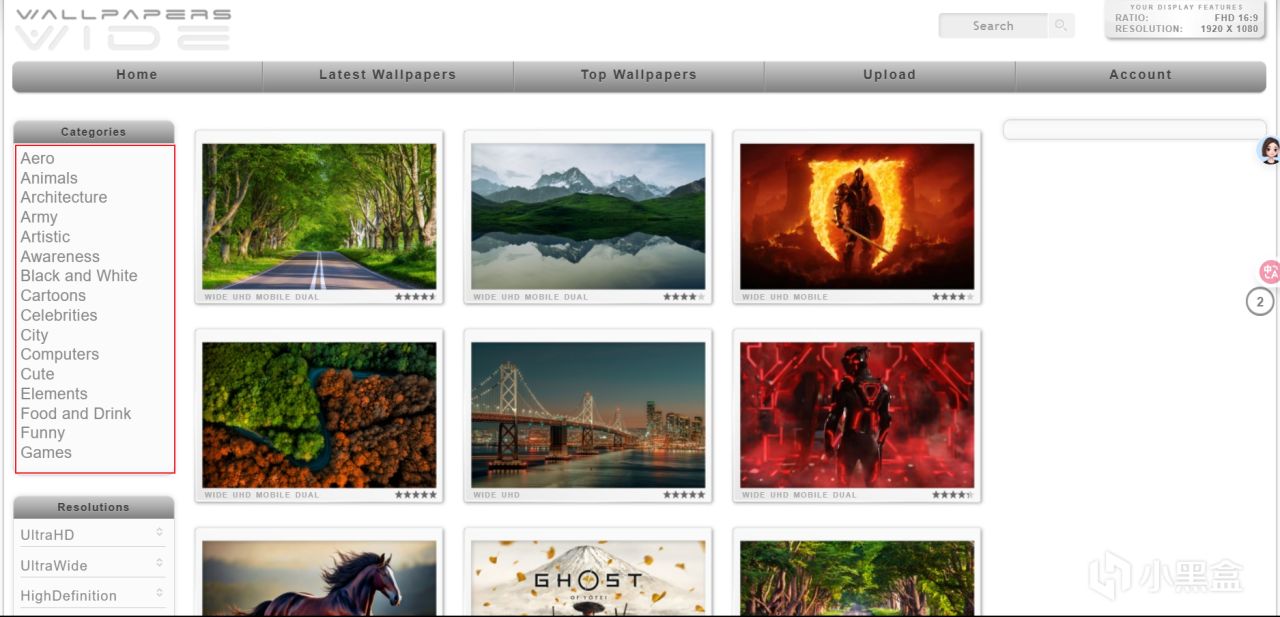Rate the mountain lake wallpaper stars
Image resolution: width=1280 pixels, height=617 pixels.
pos(684,297)
